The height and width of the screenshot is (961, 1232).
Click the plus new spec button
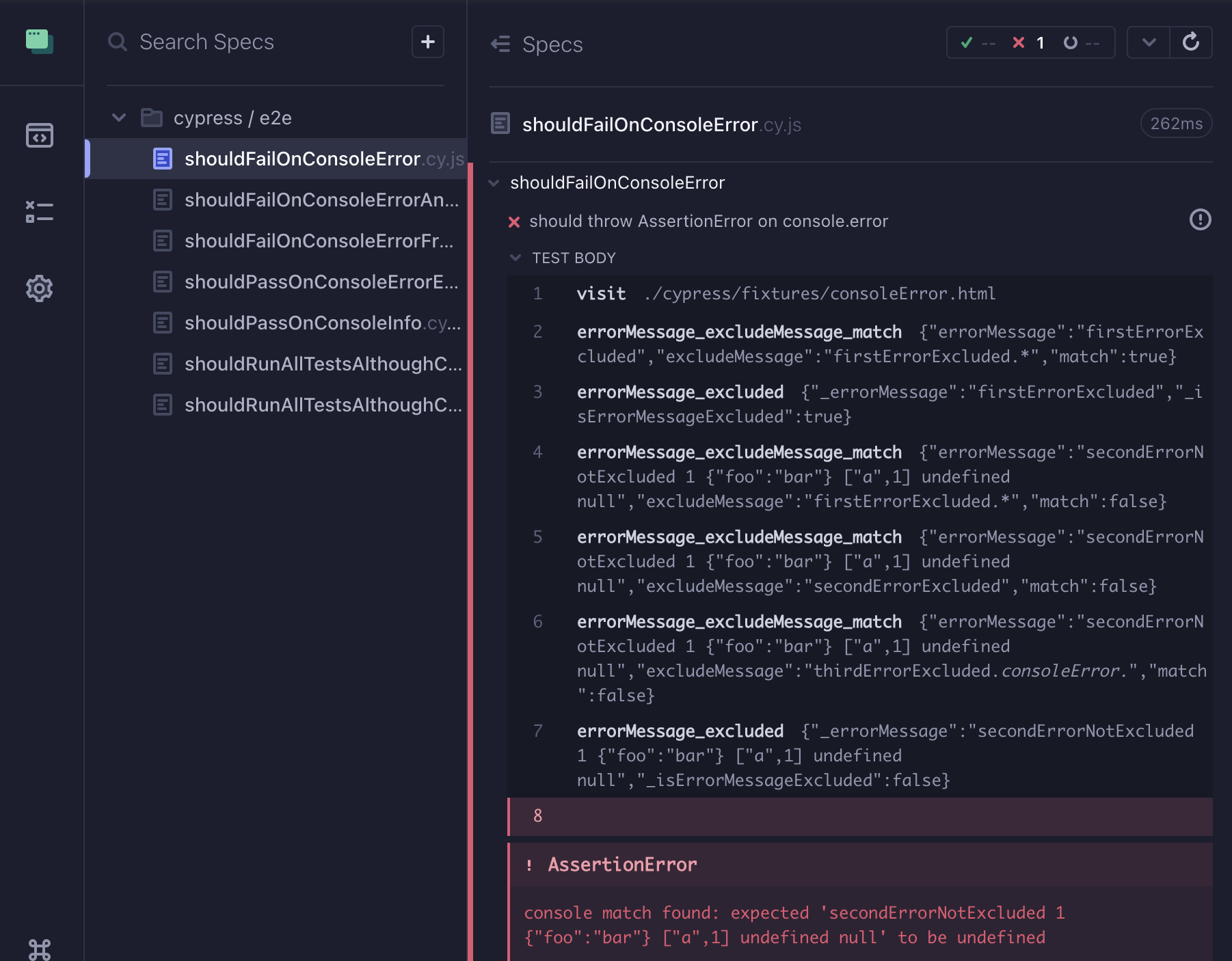click(428, 42)
